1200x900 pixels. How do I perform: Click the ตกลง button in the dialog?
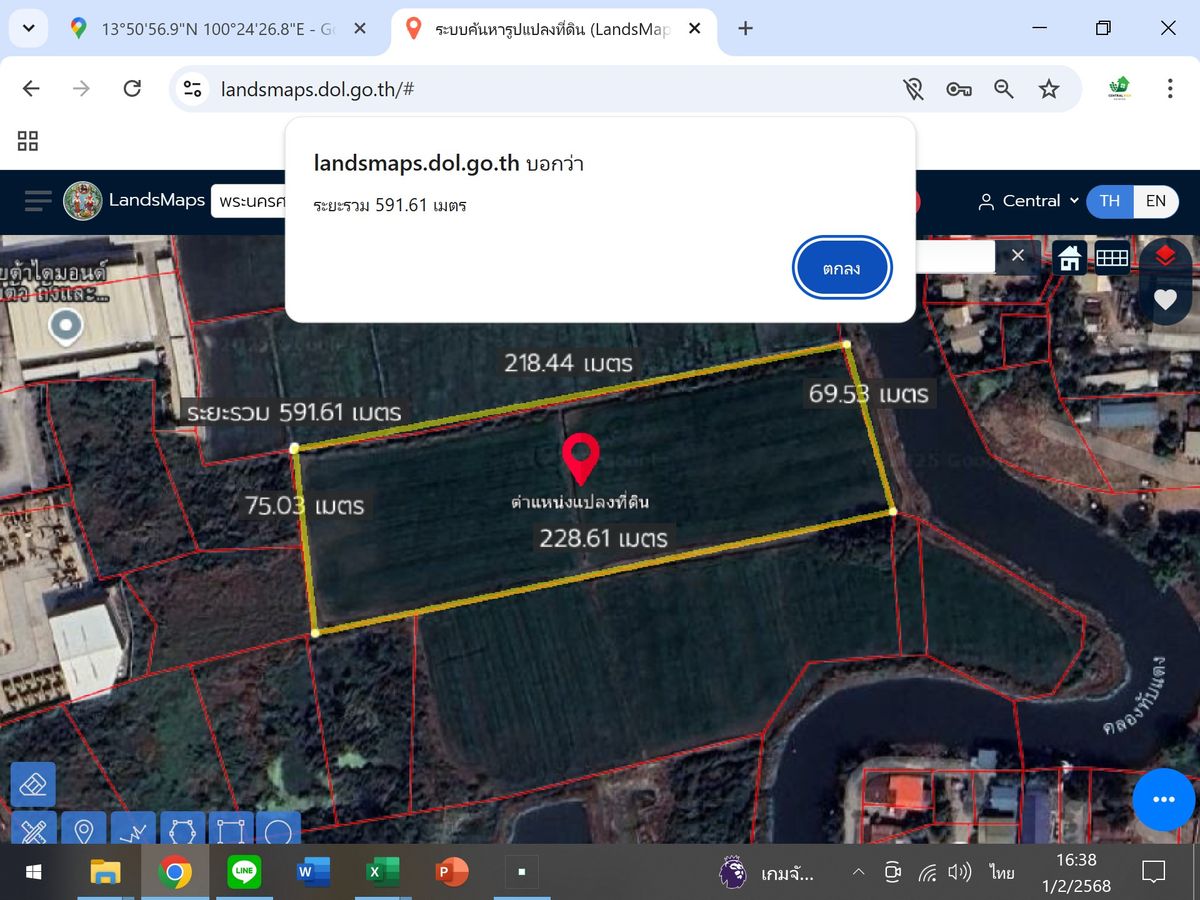[x=841, y=268]
